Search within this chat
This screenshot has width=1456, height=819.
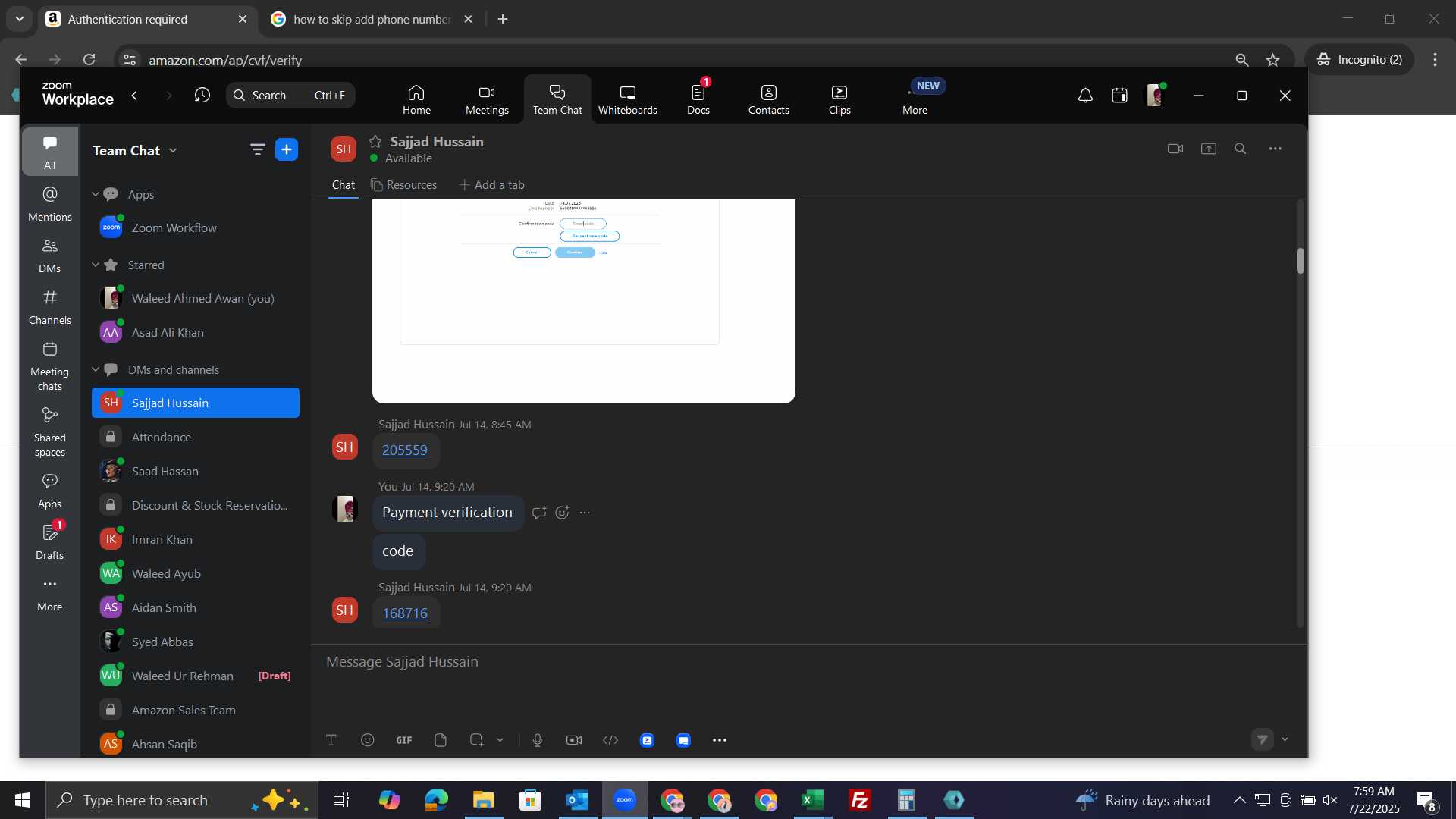(x=1241, y=149)
